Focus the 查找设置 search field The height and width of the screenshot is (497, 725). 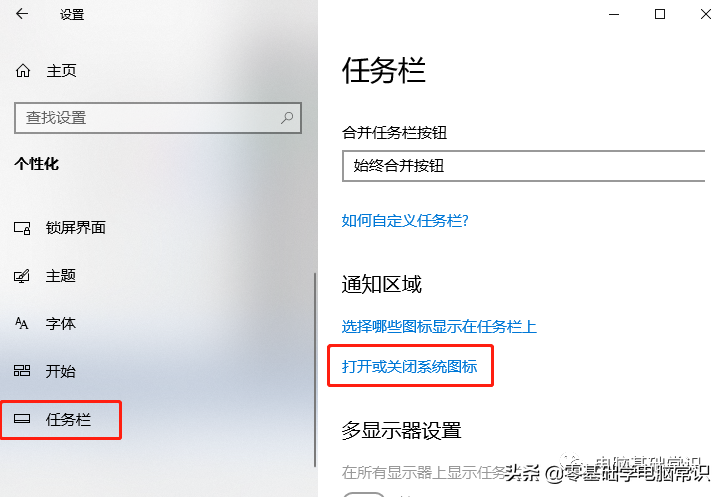(x=158, y=118)
